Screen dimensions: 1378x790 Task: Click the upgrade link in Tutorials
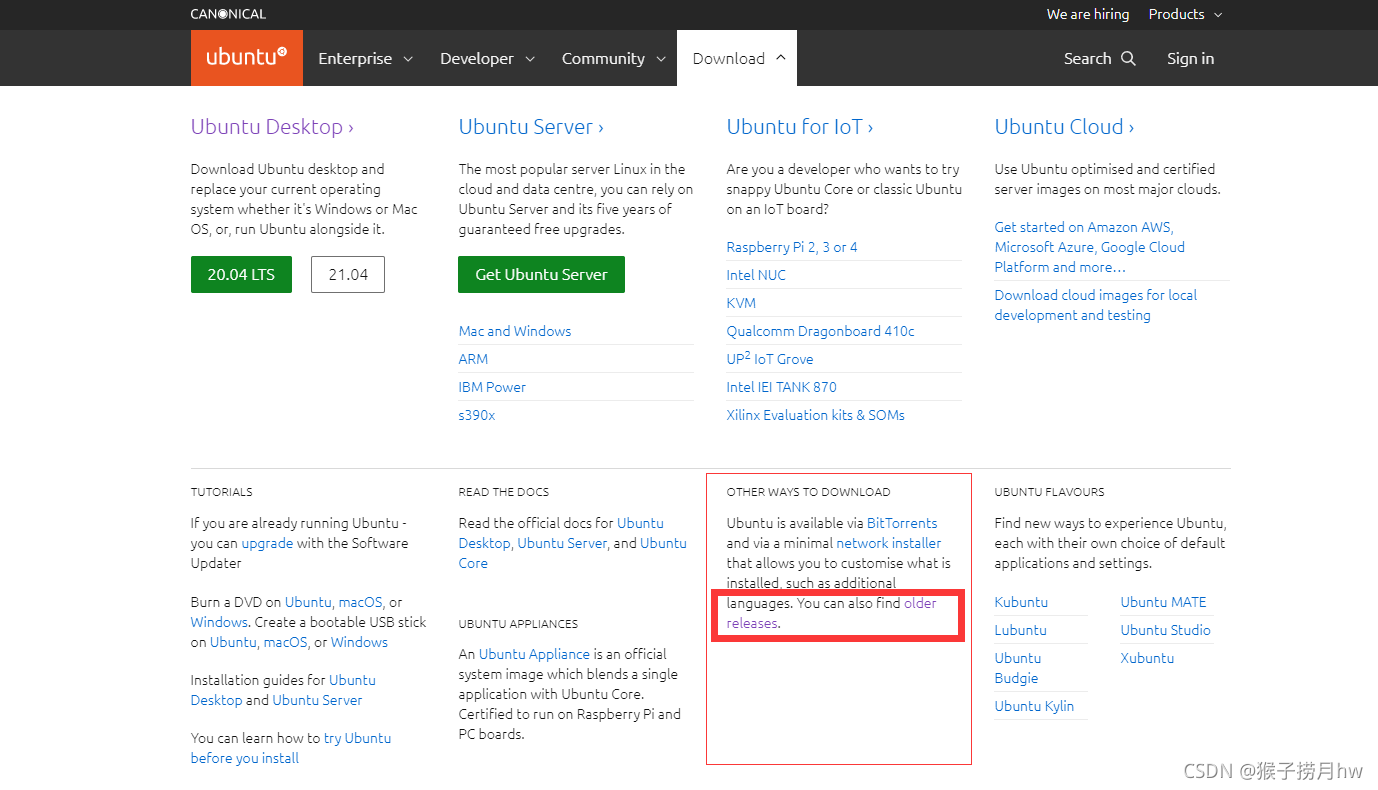click(x=267, y=543)
